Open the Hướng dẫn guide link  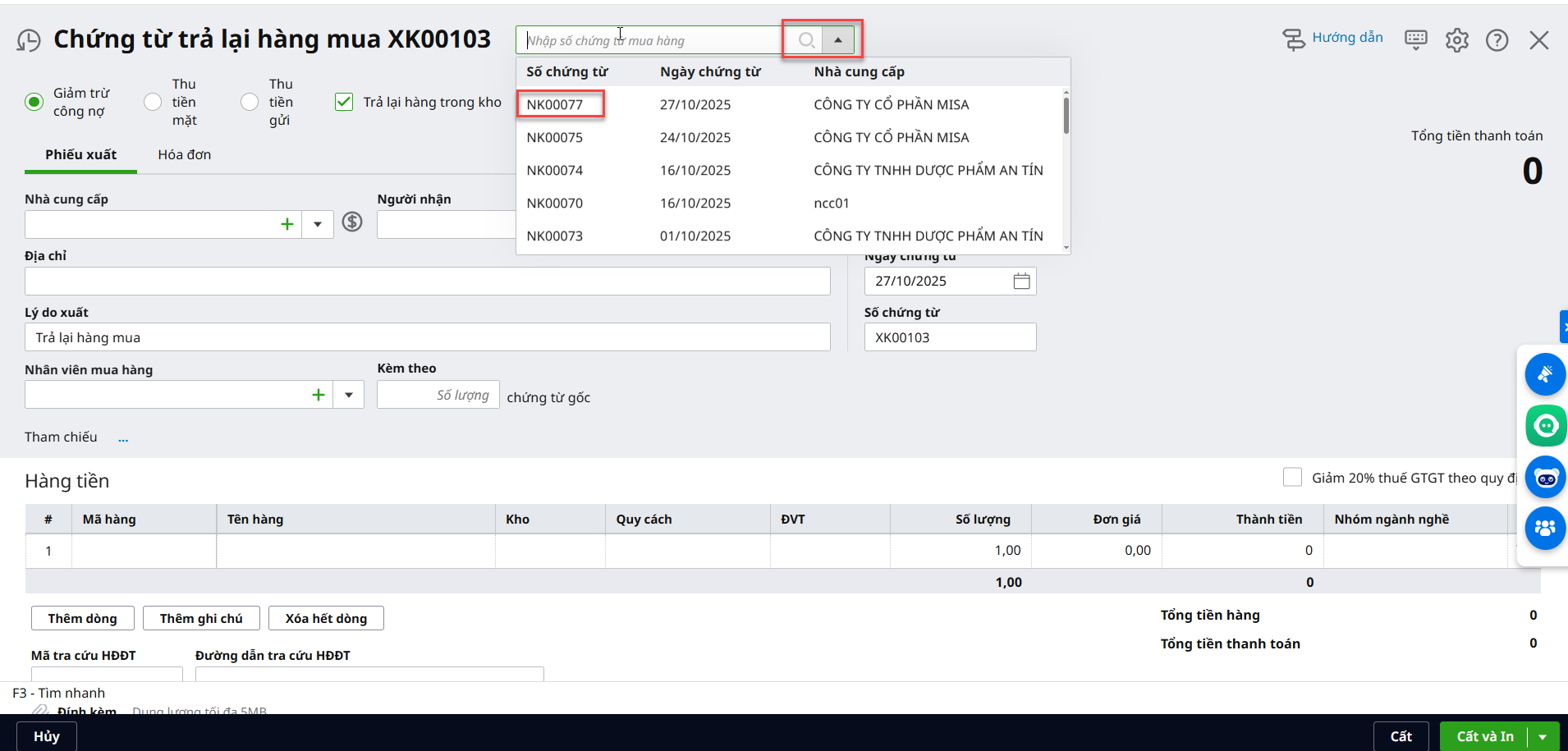1346,38
